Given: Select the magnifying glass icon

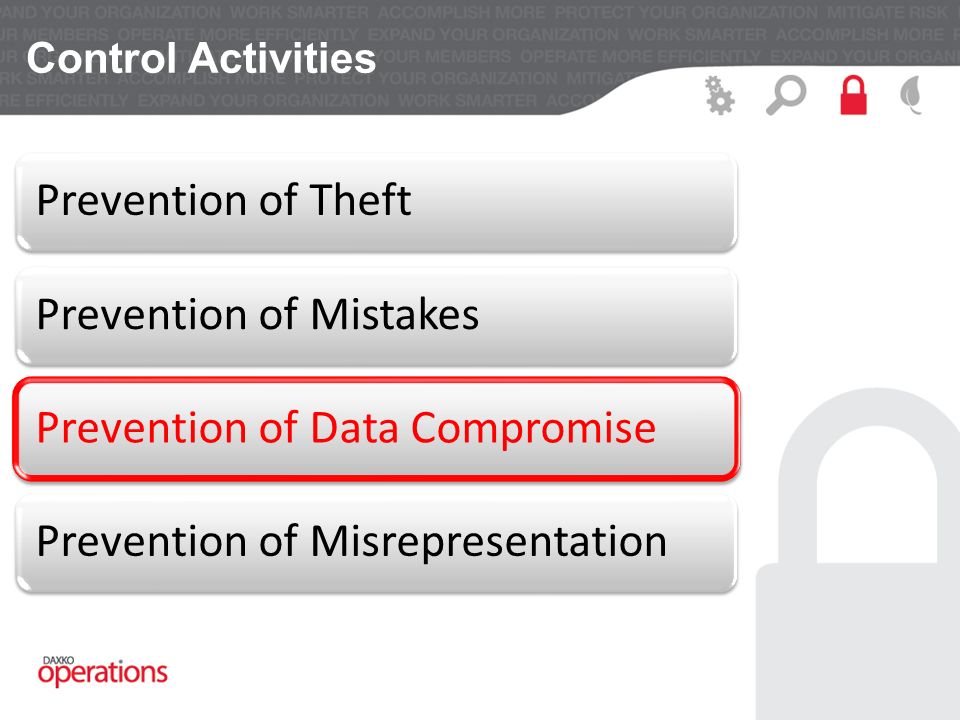Looking at the screenshot, I should 786,95.
